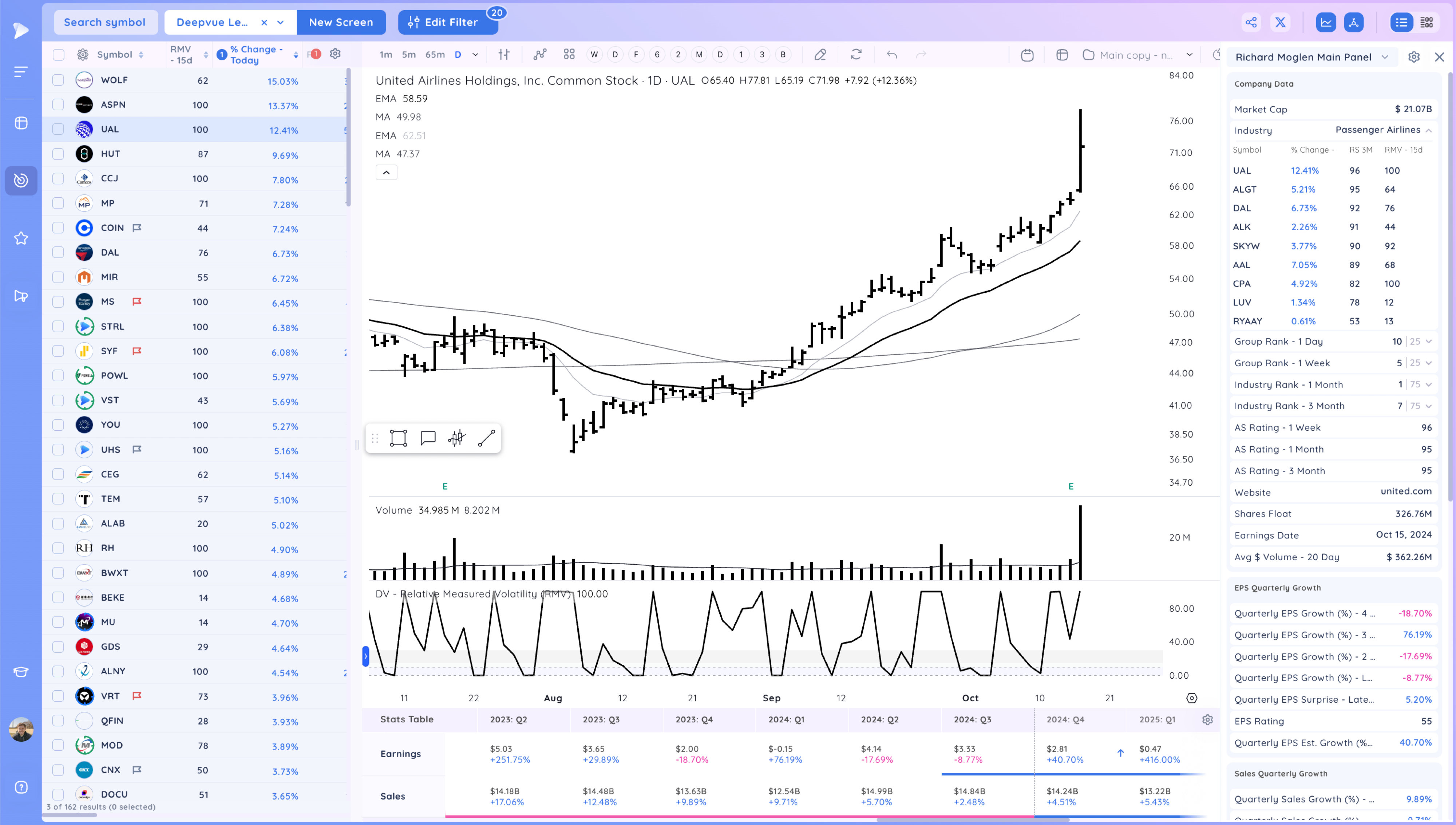This screenshot has width=1456, height=825.
Task: Collapse the Industry Passenger Airlines section
Action: pos(1429,130)
